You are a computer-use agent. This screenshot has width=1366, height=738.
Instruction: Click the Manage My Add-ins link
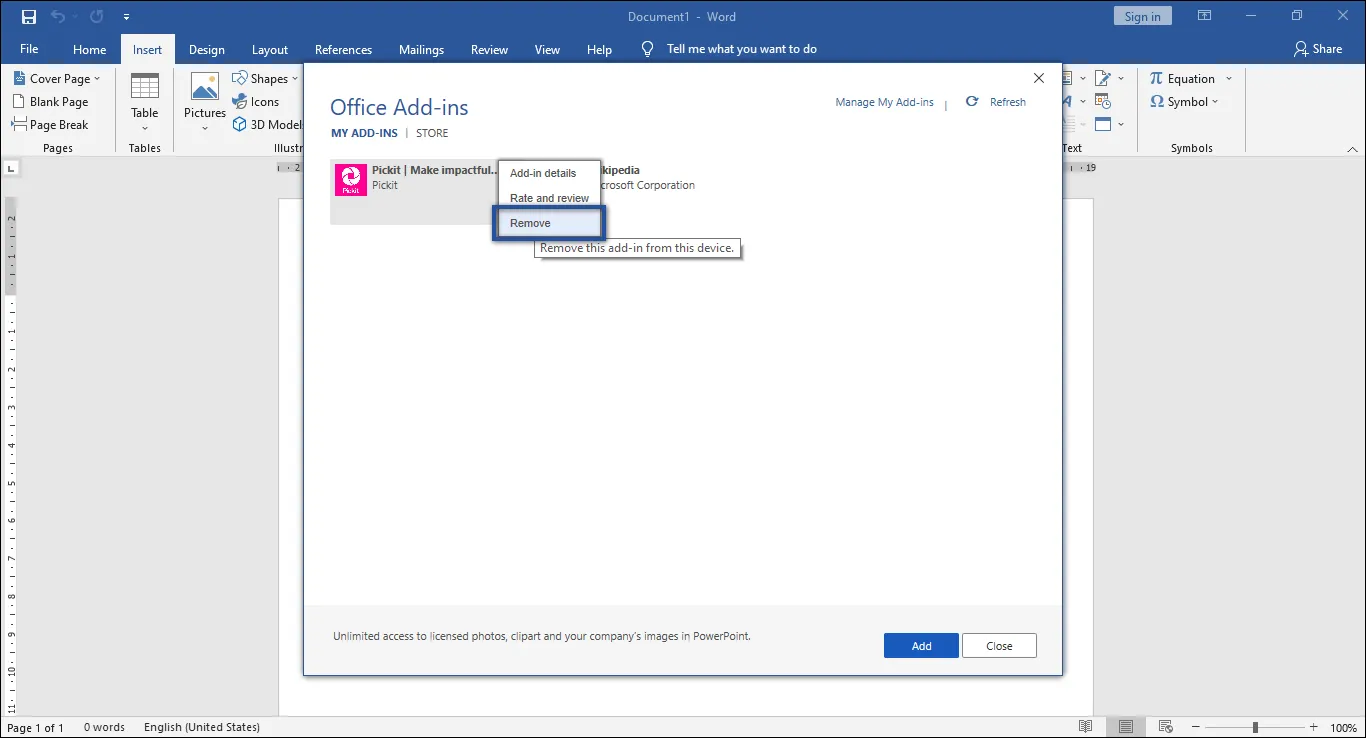[x=884, y=101]
